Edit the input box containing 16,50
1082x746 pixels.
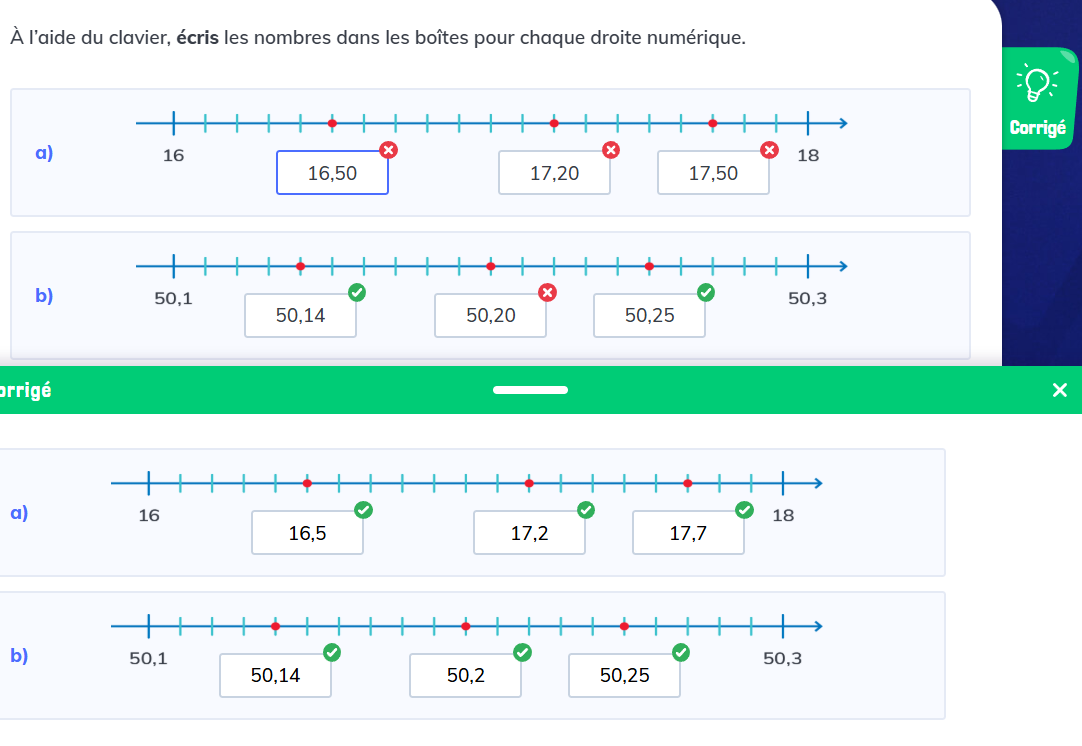tap(332, 173)
